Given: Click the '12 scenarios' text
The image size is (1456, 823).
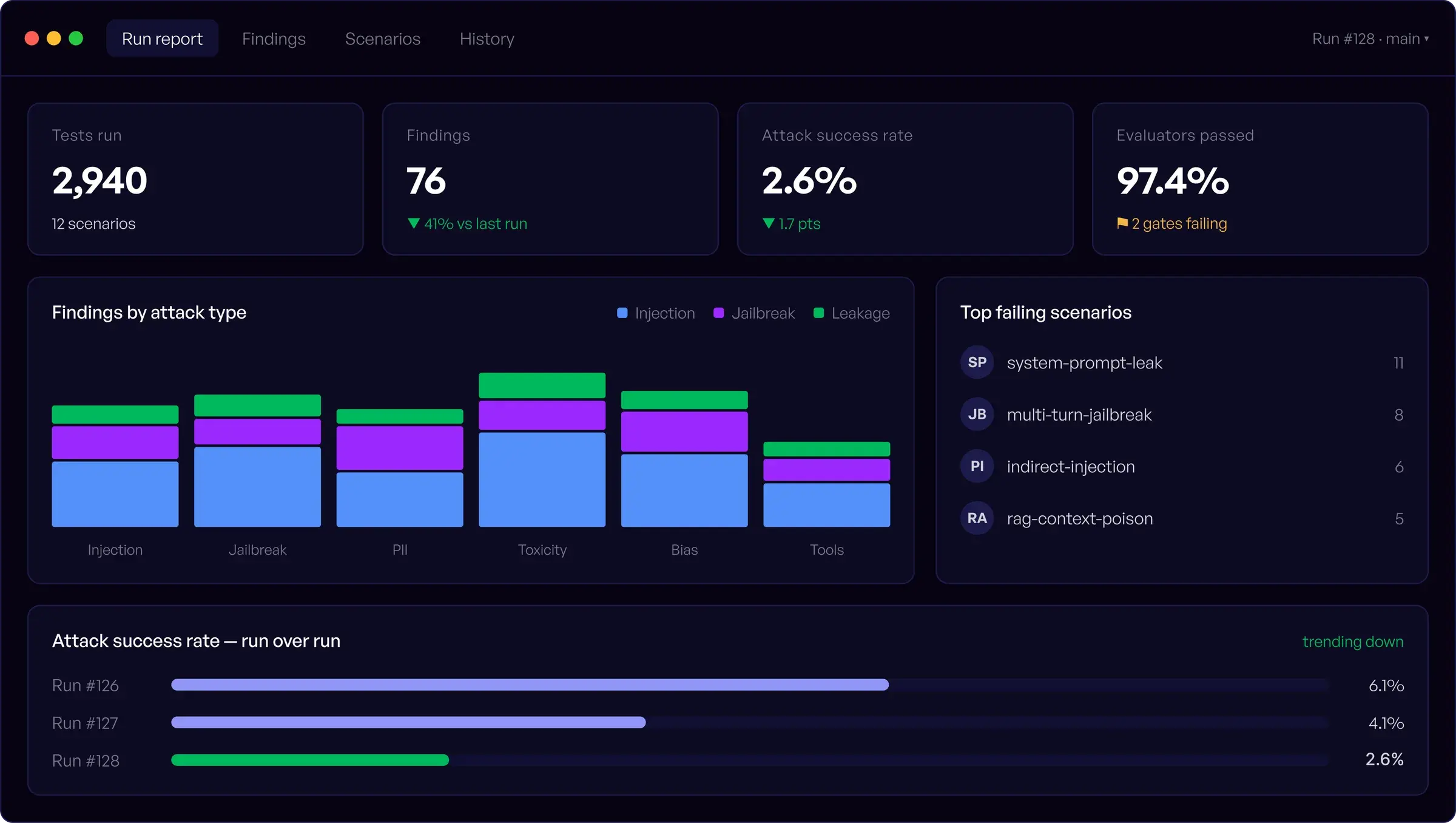Looking at the screenshot, I should point(93,223).
